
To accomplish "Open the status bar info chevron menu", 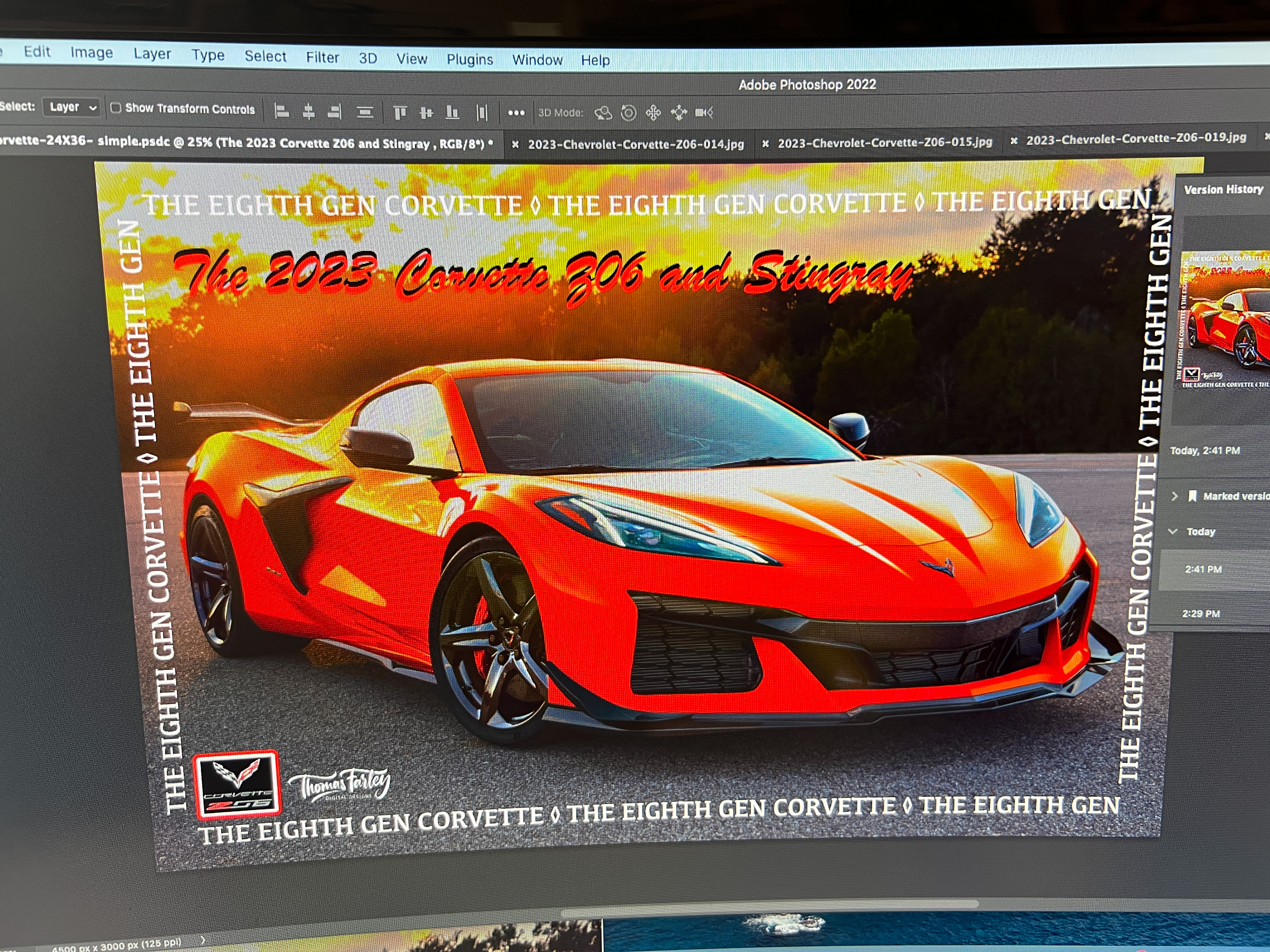I will (203, 940).
